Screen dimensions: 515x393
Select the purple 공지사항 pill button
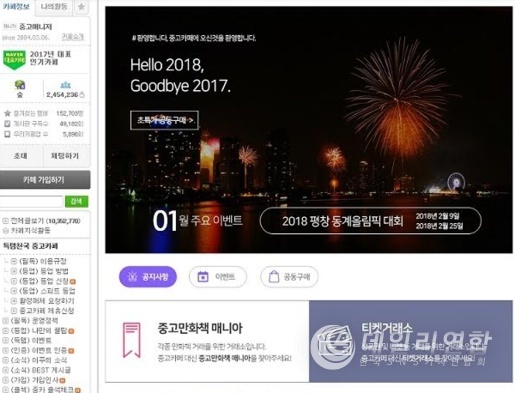tap(148, 277)
